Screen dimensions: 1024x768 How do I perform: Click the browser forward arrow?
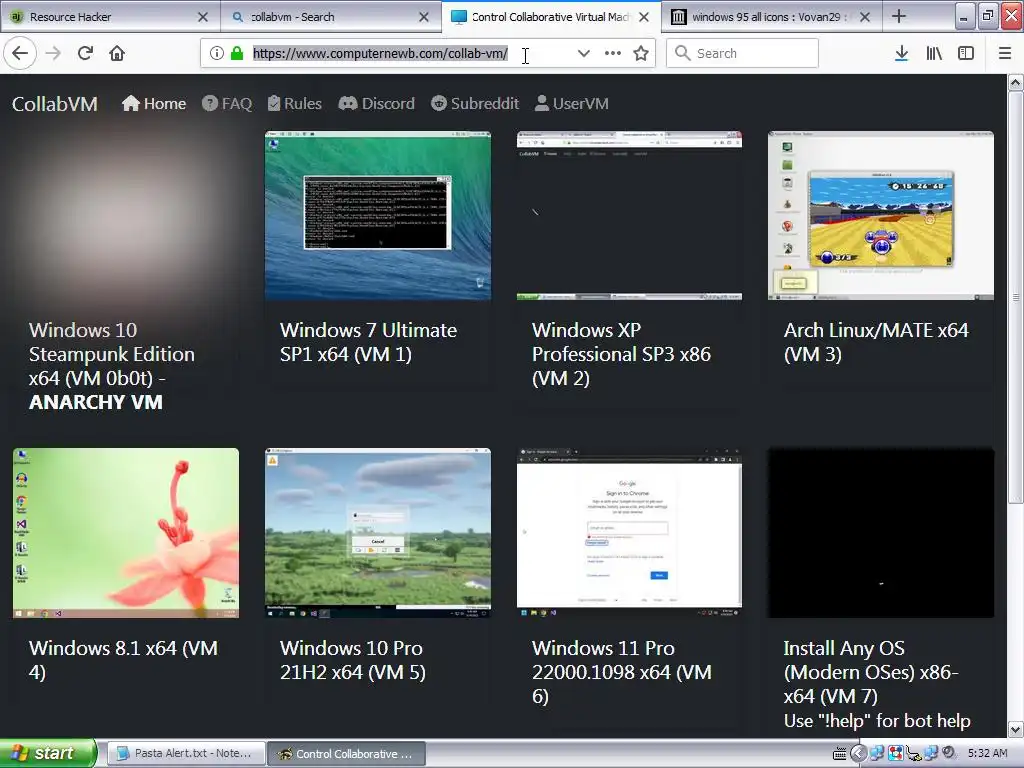53,54
